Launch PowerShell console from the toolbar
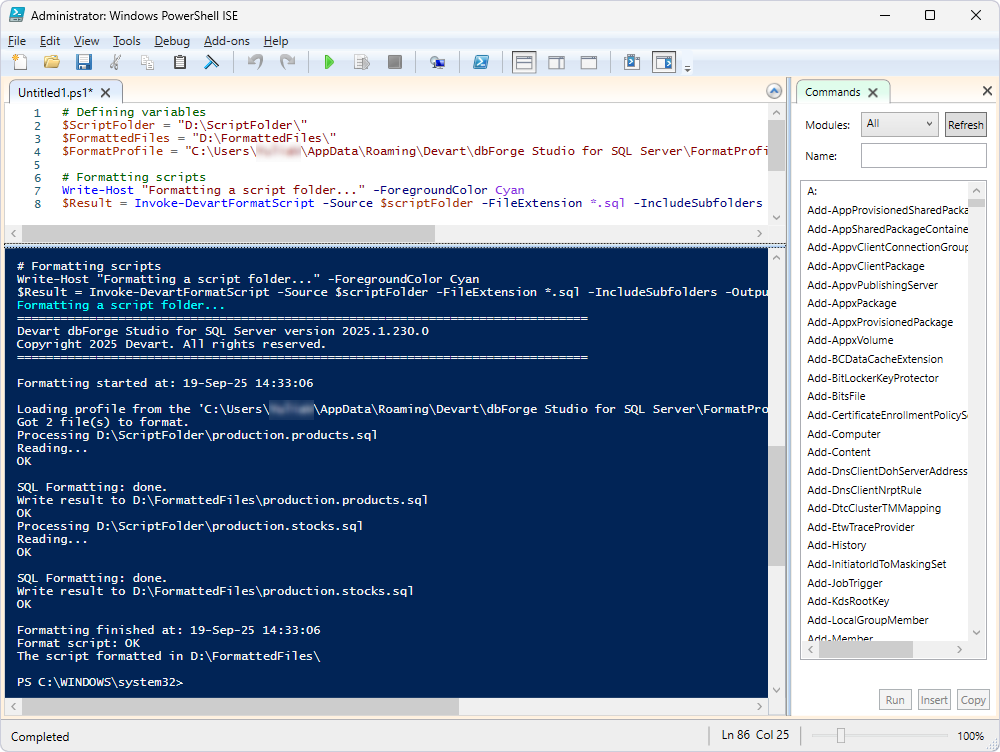The height and width of the screenshot is (752, 1000). [480, 62]
